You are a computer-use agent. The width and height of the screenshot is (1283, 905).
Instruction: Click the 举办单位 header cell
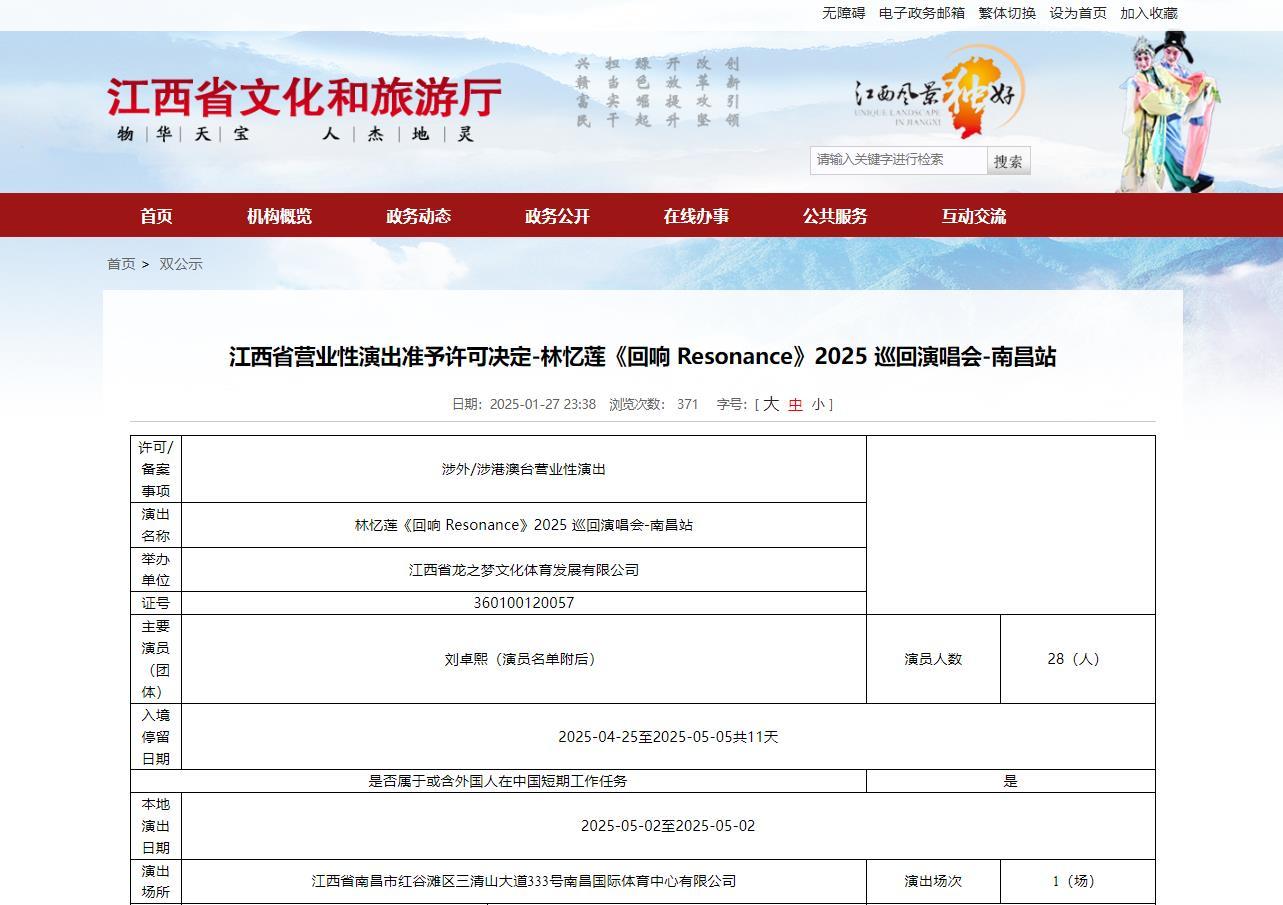coord(155,570)
